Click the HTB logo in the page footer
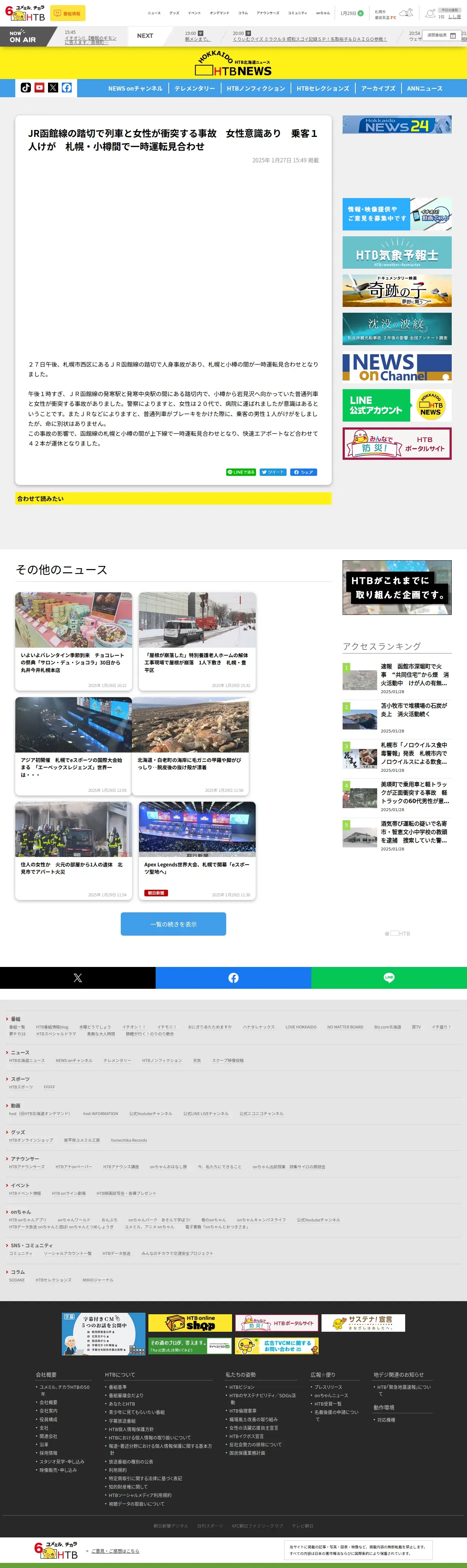The height and width of the screenshot is (1568, 467). pos(56,1551)
